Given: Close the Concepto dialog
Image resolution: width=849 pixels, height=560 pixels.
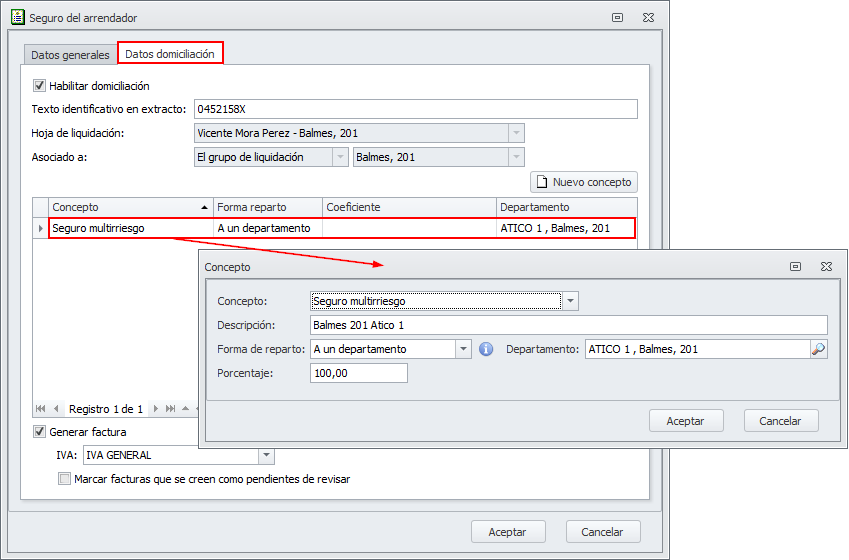Looking at the screenshot, I should click(826, 266).
